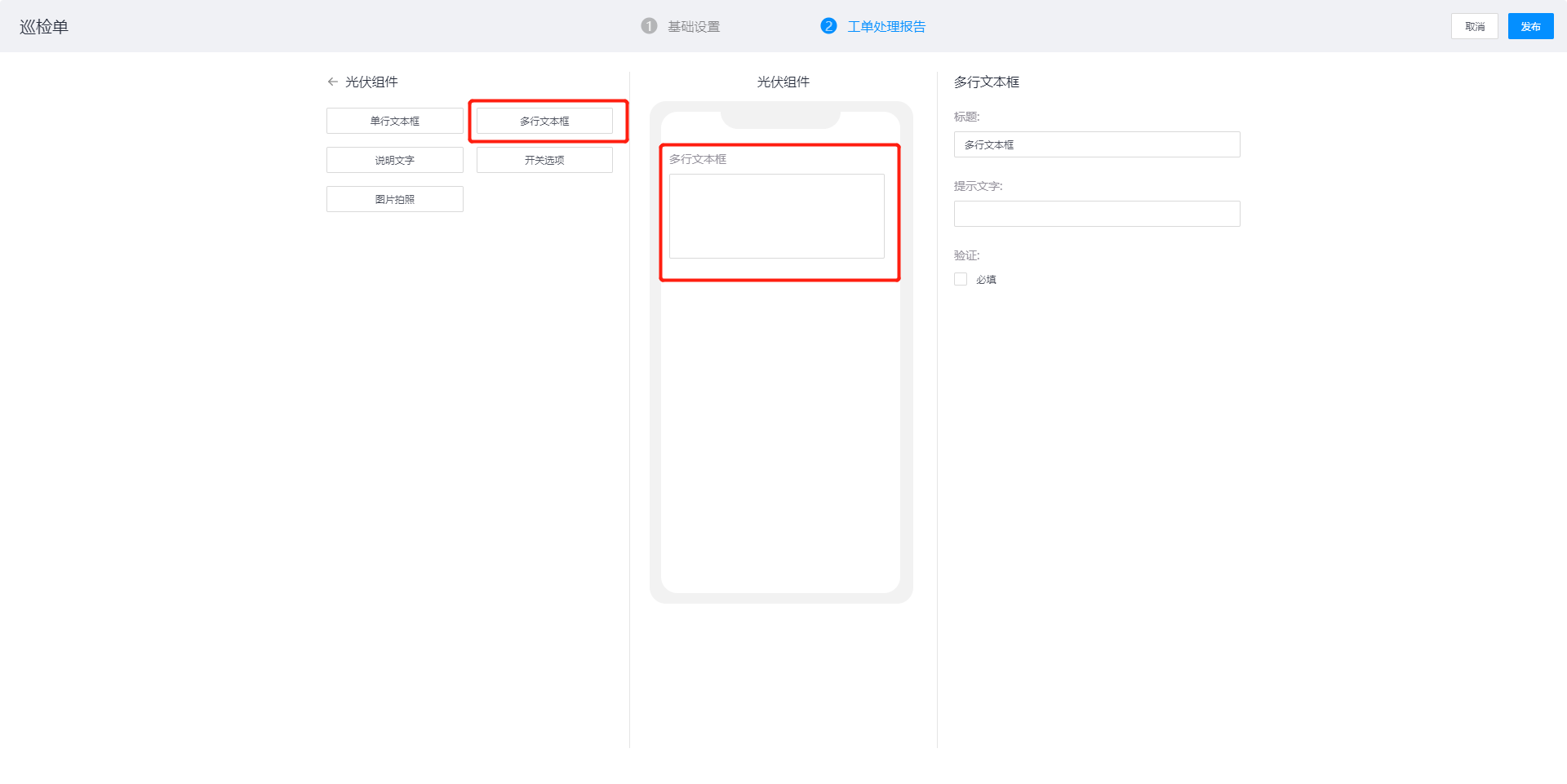Click the back arrow beside 光伏组件
This screenshot has width=1567, height=784.
[332, 82]
